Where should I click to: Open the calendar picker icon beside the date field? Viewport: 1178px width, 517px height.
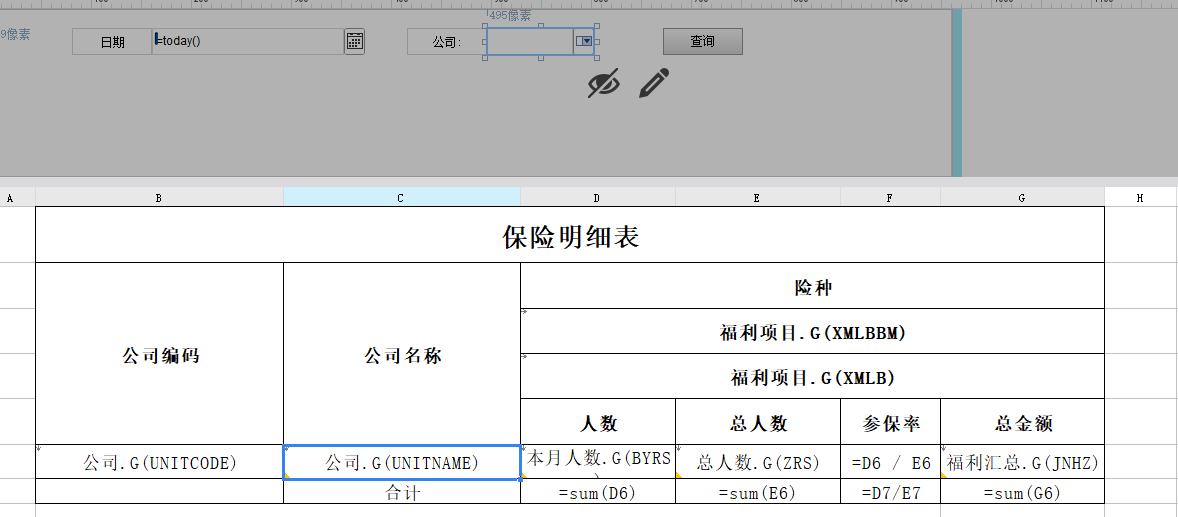pyautogui.click(x=355, y=41)
